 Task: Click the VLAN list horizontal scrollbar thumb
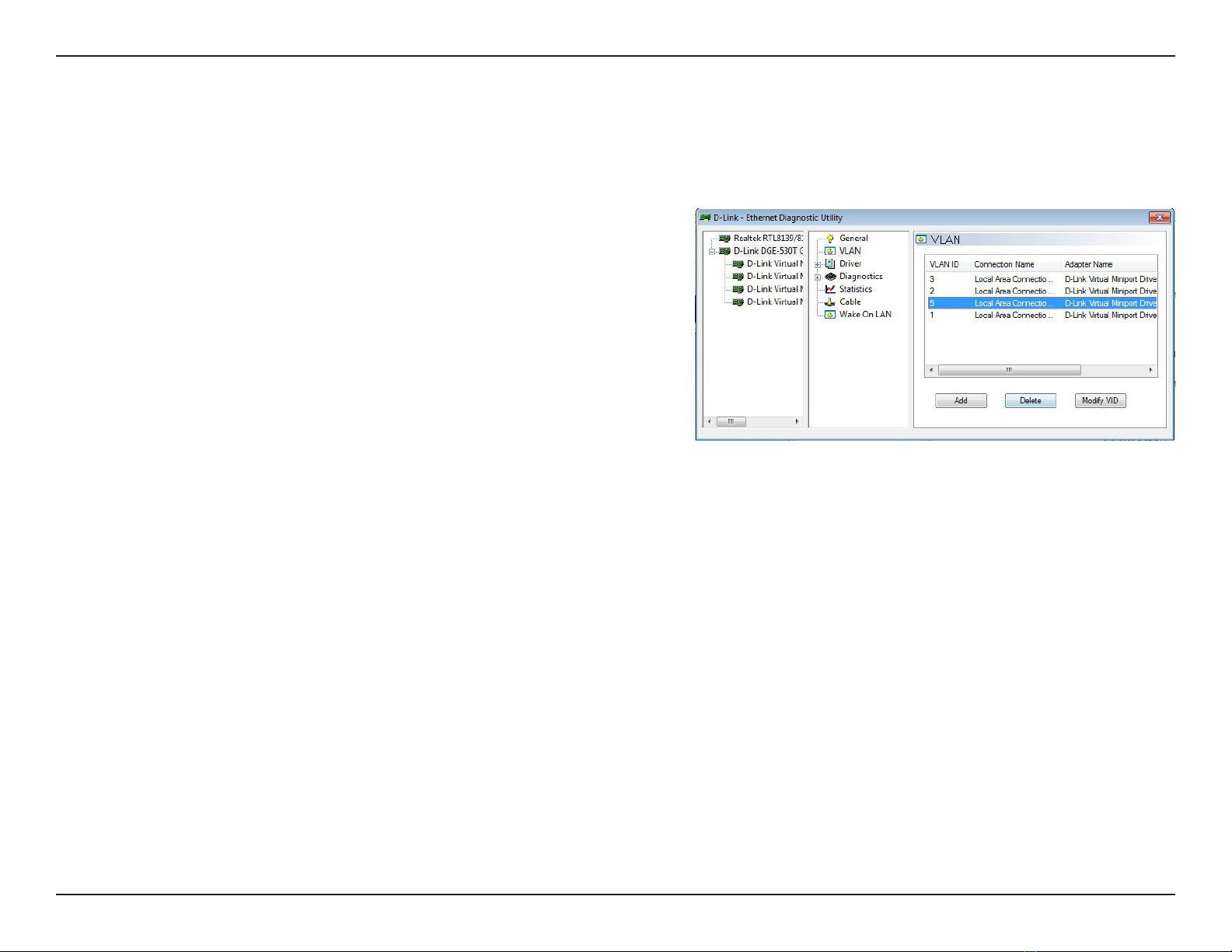[x=1009, y=370]
